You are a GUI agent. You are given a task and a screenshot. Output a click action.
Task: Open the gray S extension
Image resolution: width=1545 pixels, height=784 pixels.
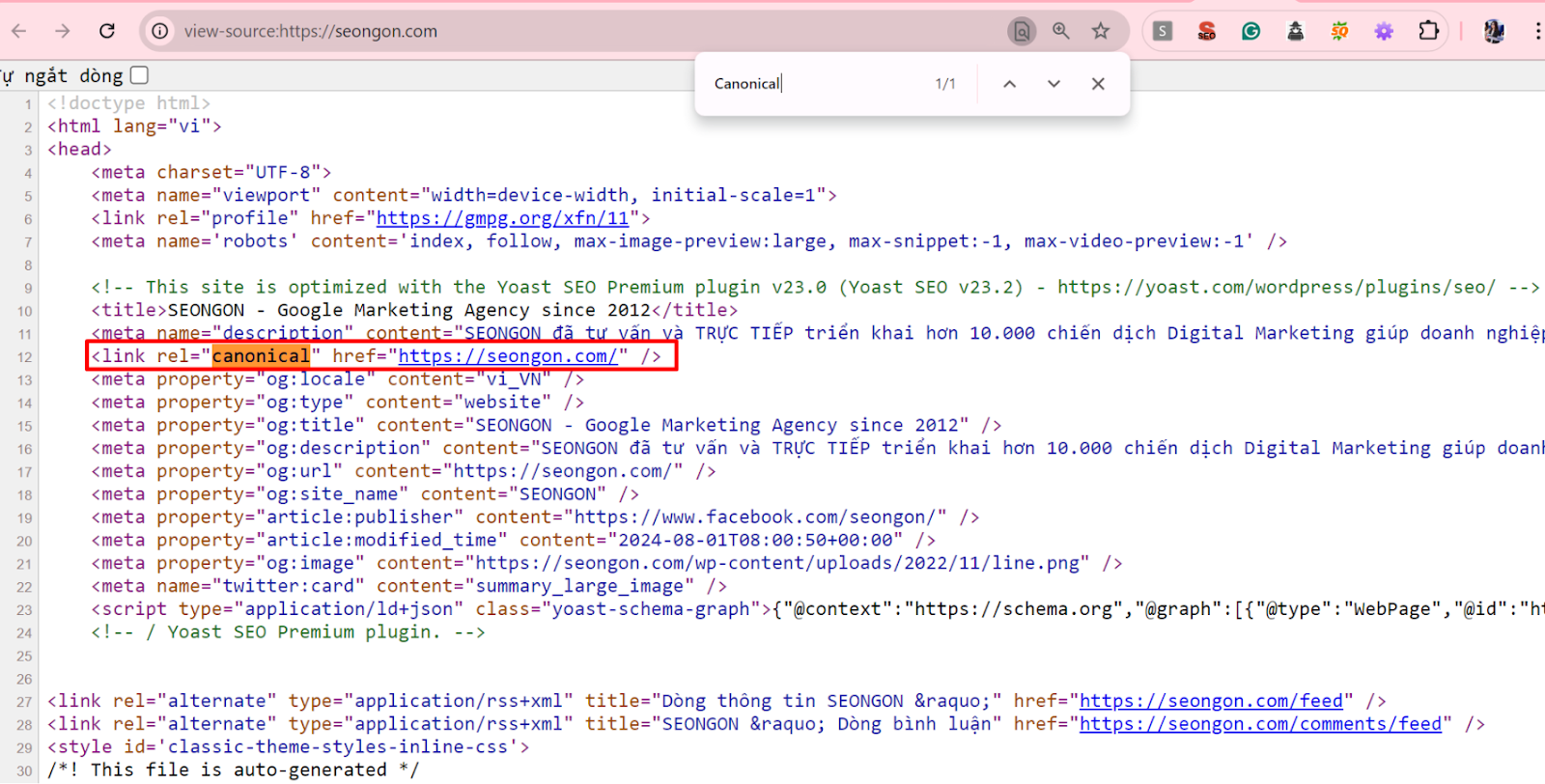click(x=1163, y=31)
